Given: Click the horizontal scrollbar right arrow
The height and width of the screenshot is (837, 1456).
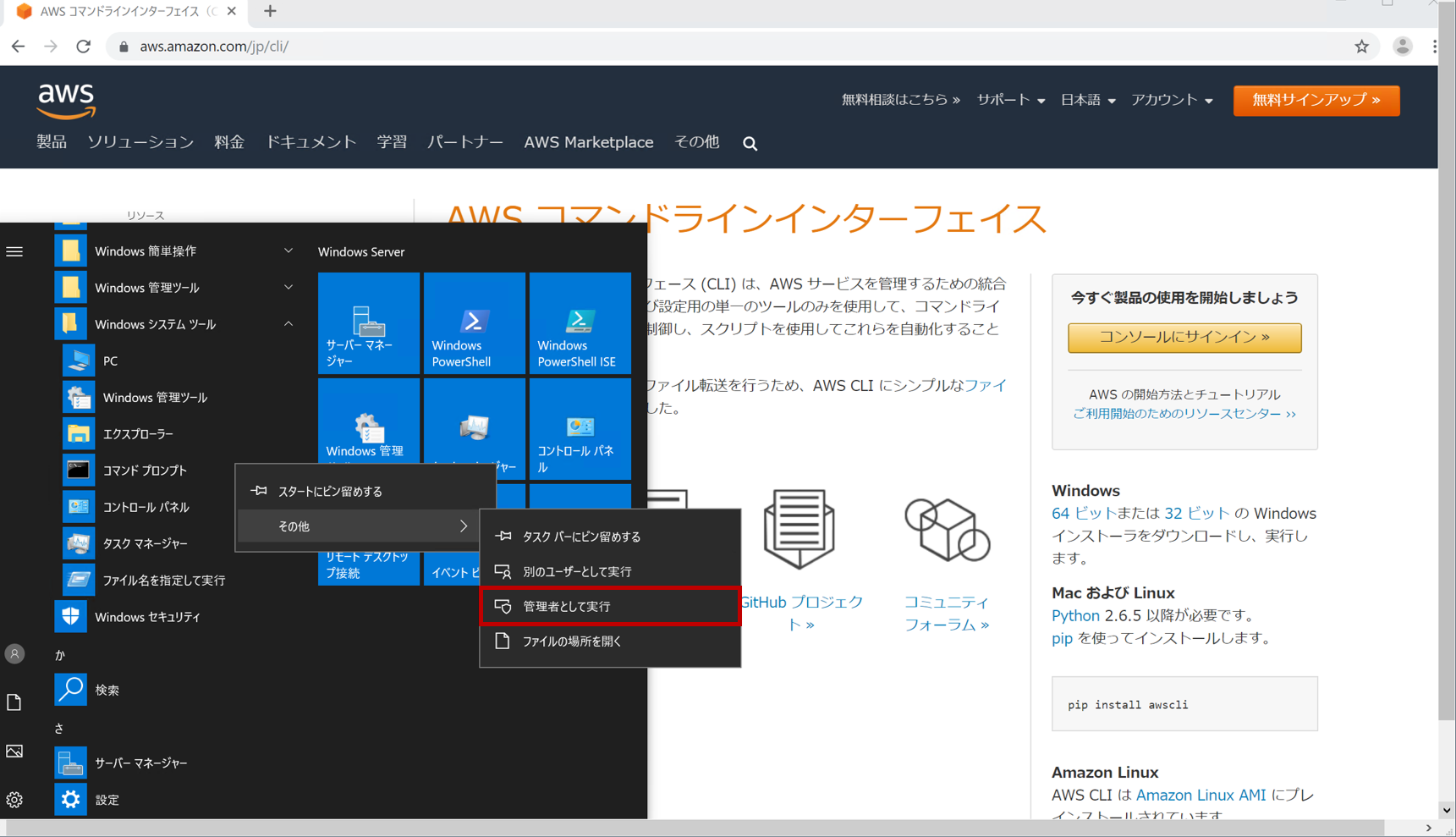Looking at the screenshot, I should point(1429,828).
